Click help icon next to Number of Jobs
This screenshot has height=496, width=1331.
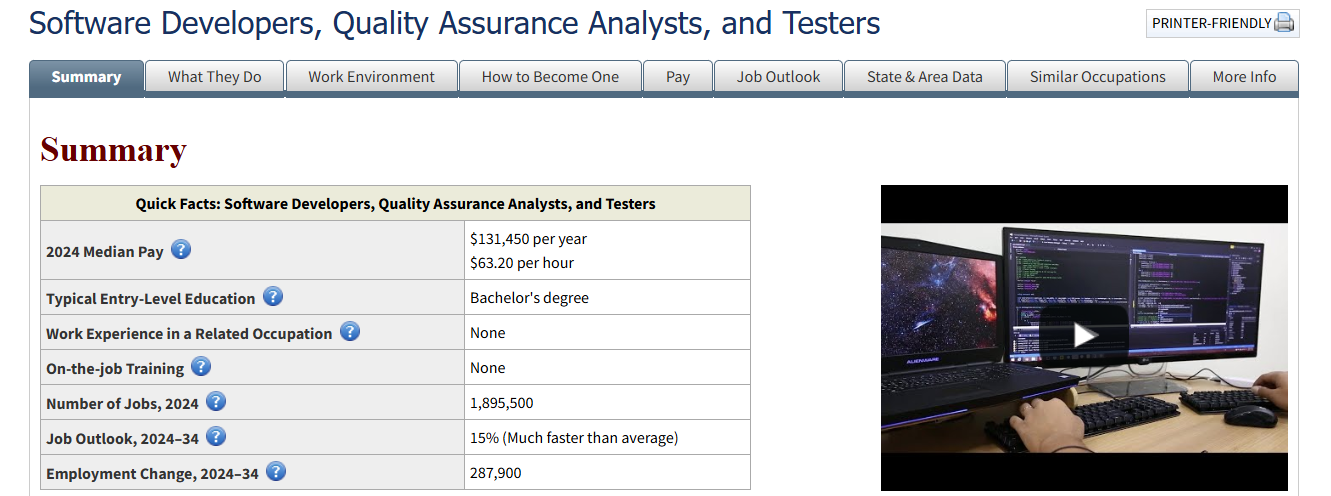216,402
